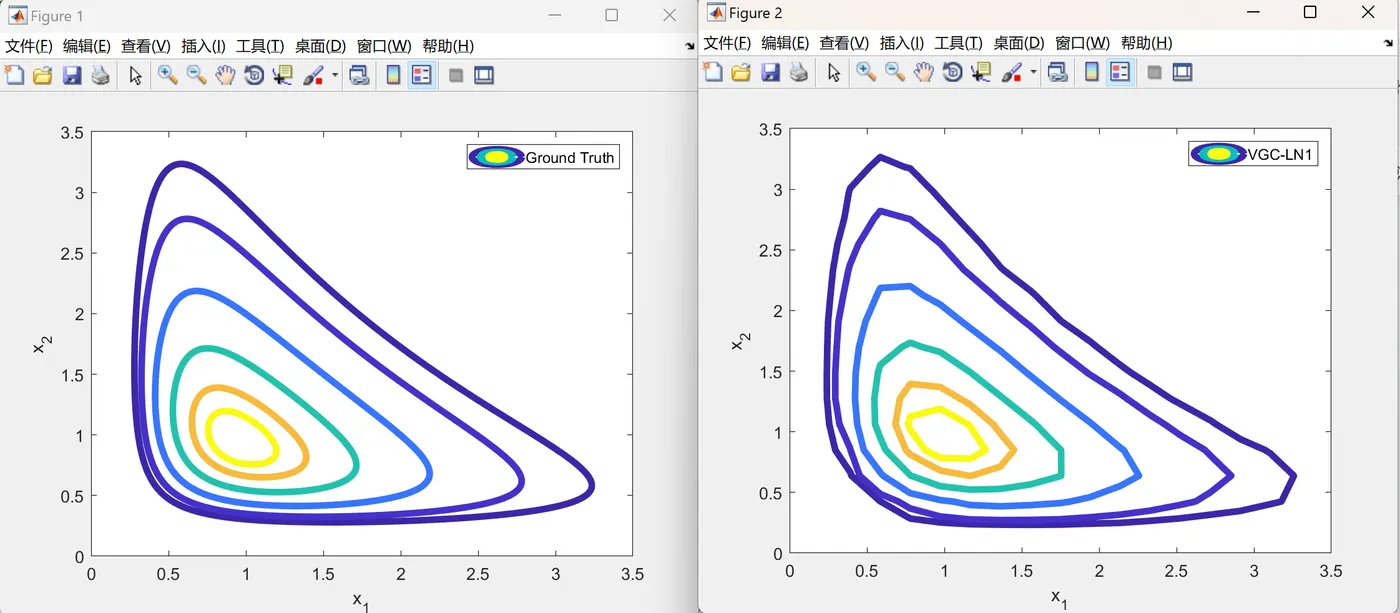1400x613 pixels.
Task: Click Show Plot Tools in Figure 1
Action: 484,75
